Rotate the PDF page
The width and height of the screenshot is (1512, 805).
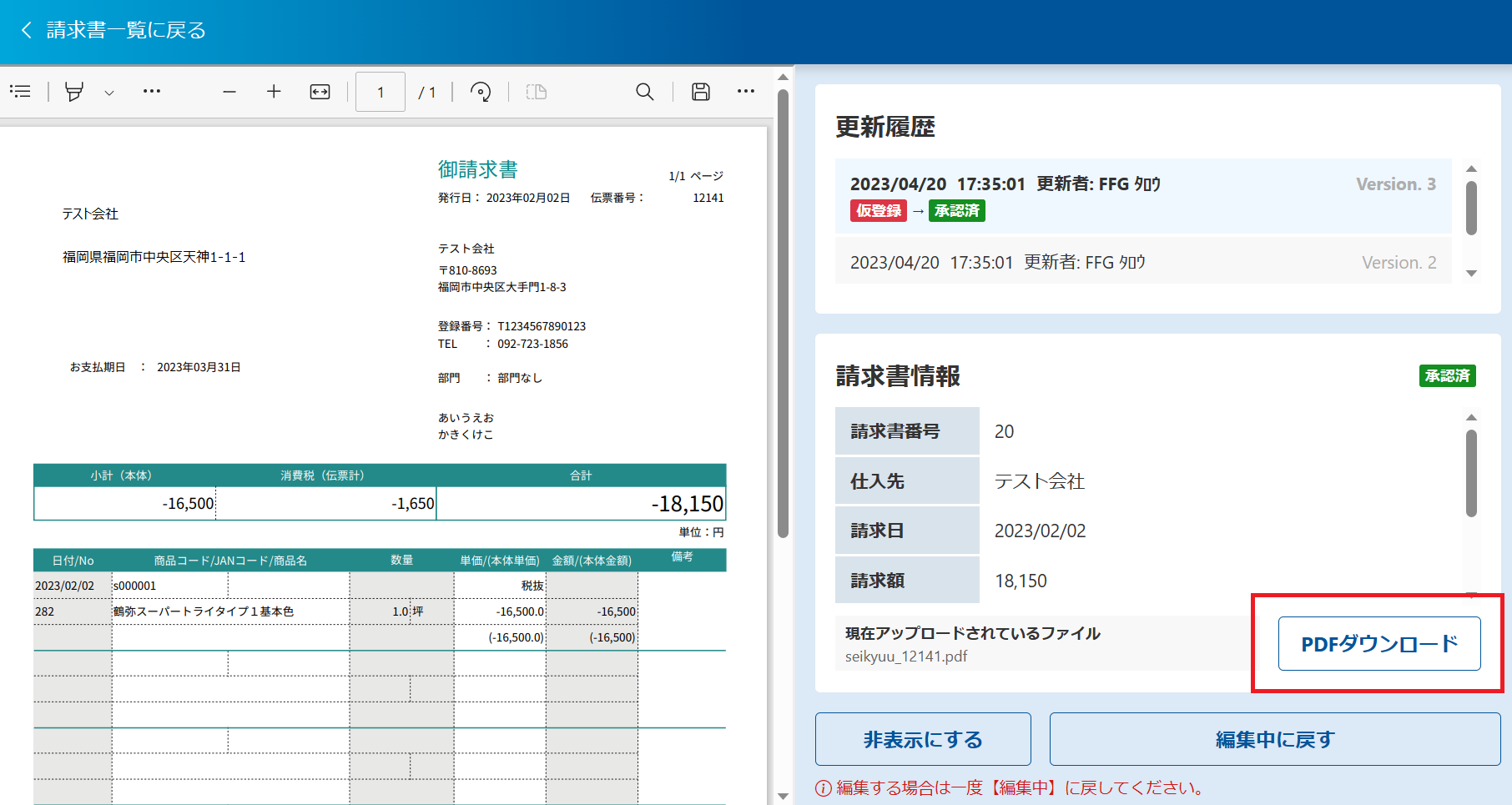click(481, 92)
